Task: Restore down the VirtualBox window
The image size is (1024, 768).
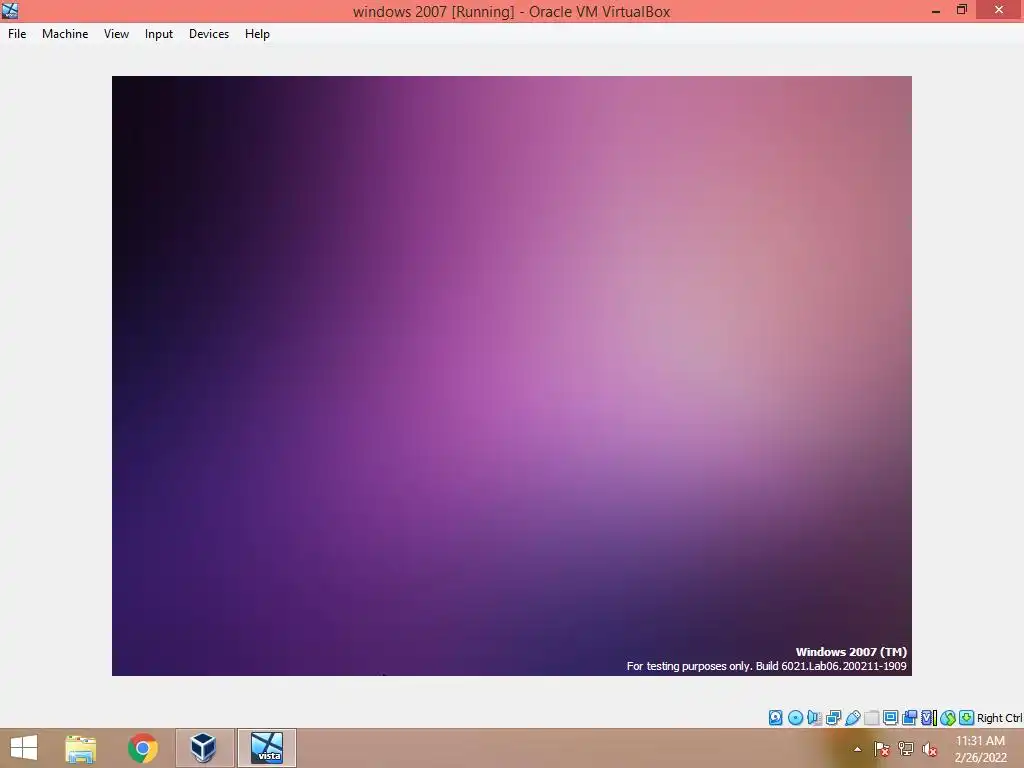Action: click(x=961, y=10)
